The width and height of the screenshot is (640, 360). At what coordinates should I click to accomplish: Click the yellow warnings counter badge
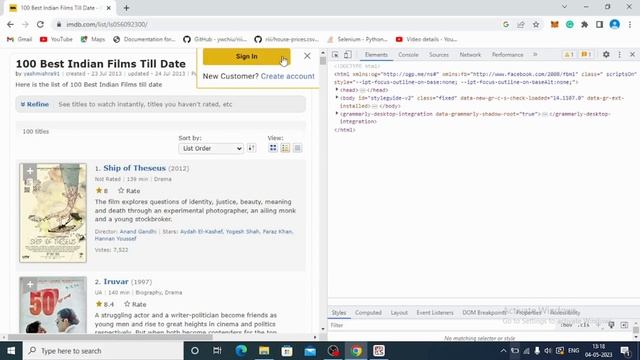(x=568, y=54)
